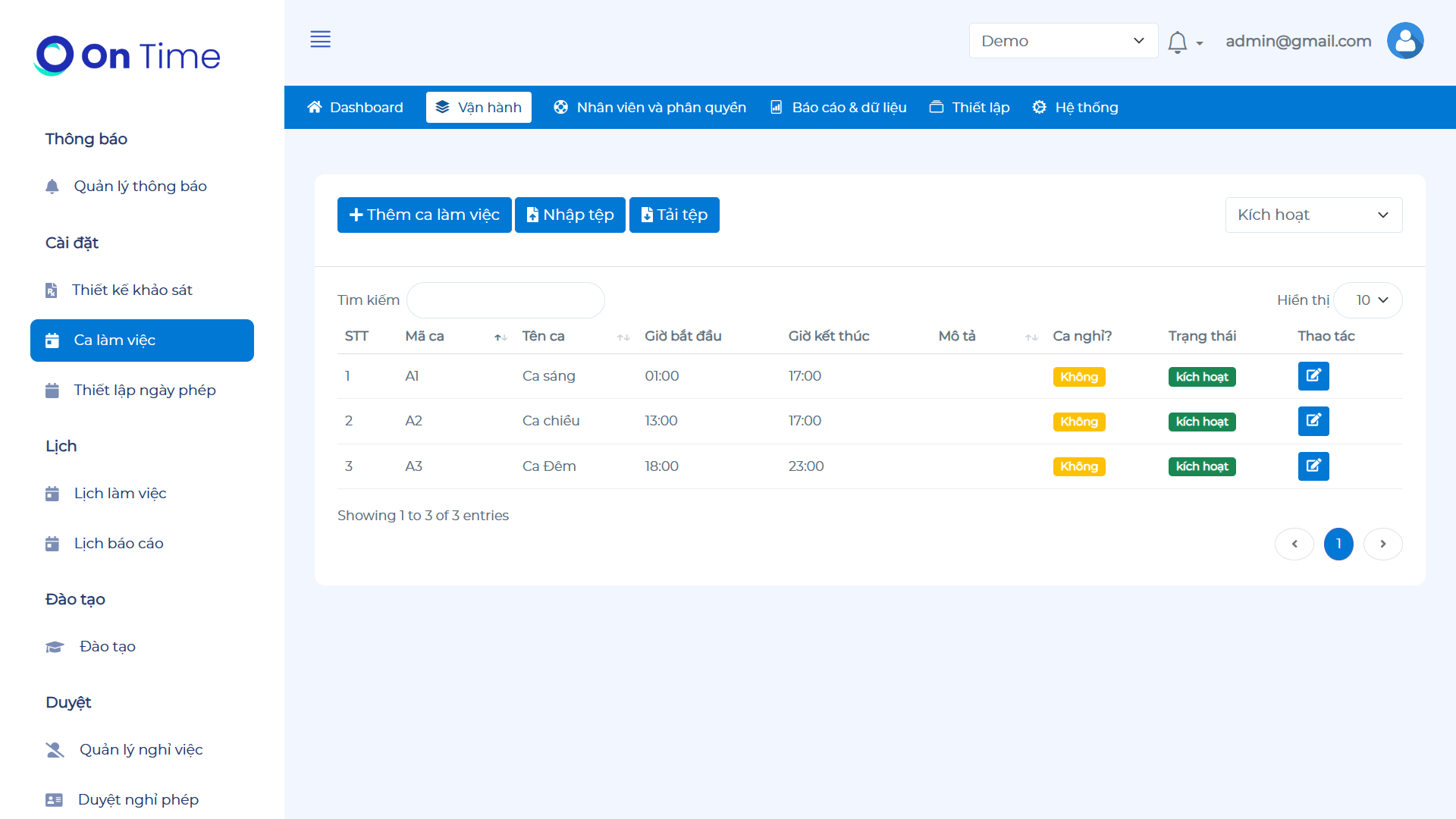The width and height of the screenshot is (1456, 819).
Task: Click the user avatar icon
Action: click(1404, 41)
